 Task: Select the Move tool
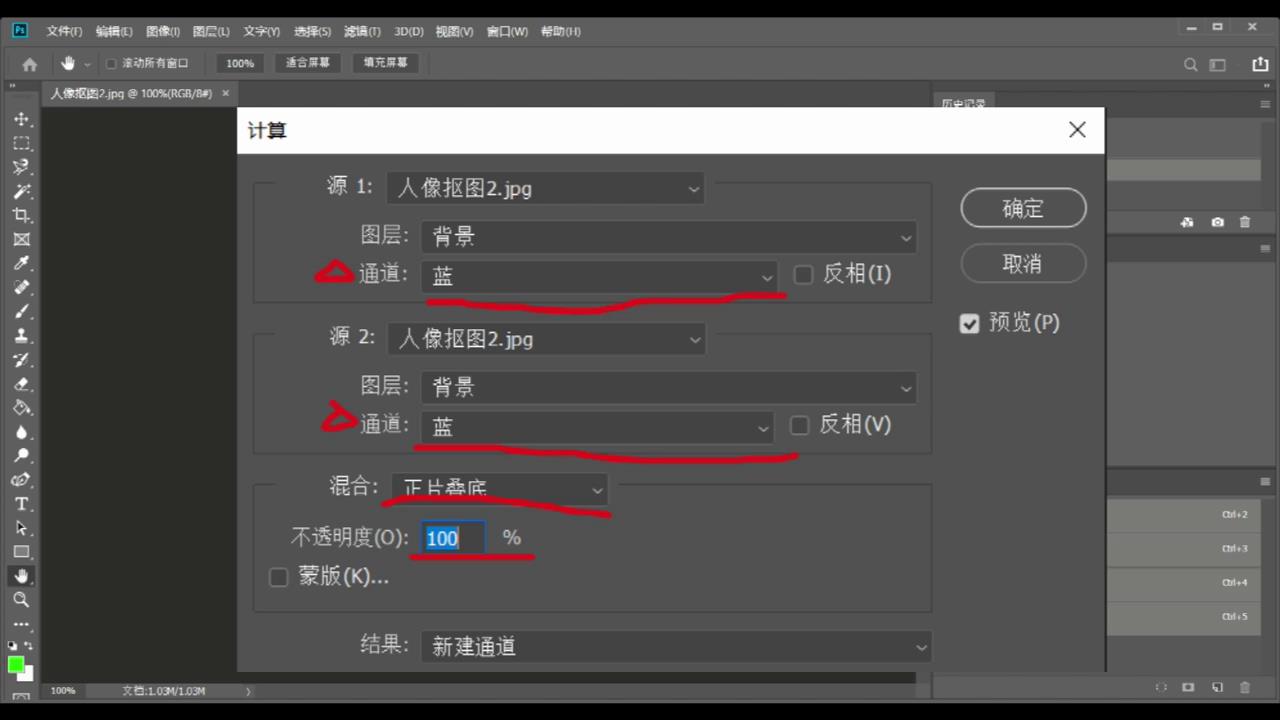[22, 119]
